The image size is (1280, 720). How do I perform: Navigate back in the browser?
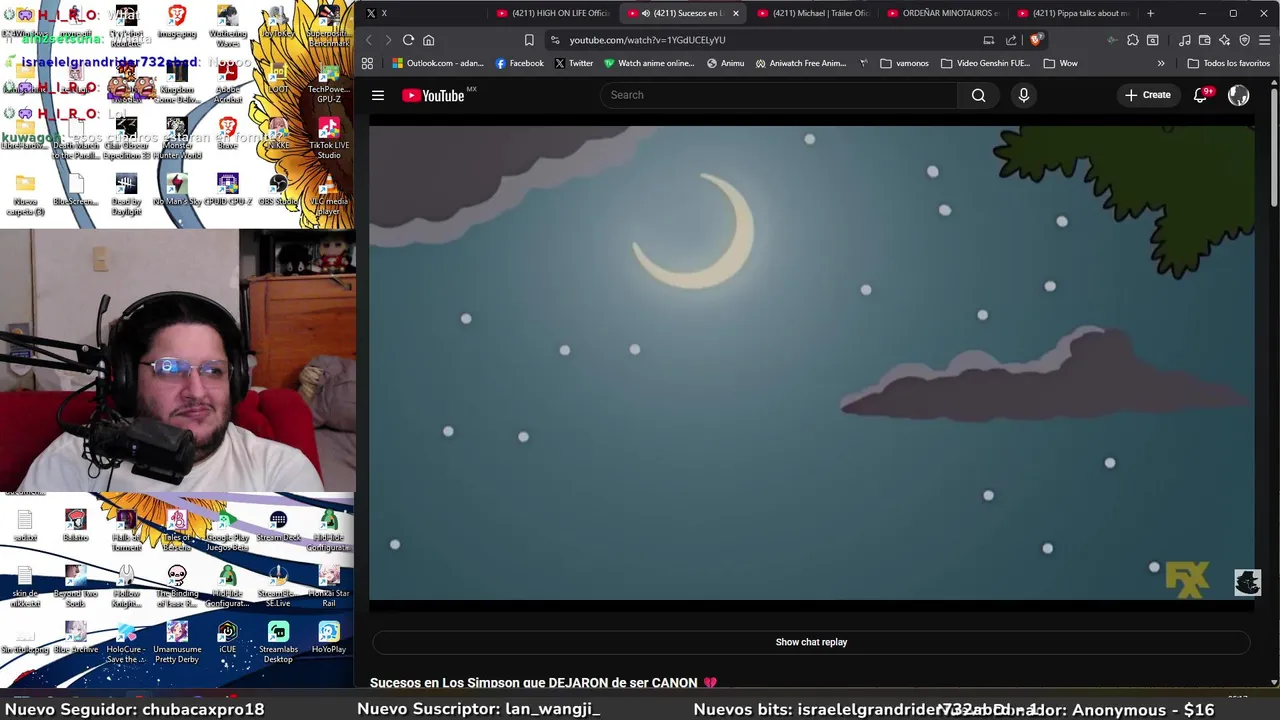[368, 40]
